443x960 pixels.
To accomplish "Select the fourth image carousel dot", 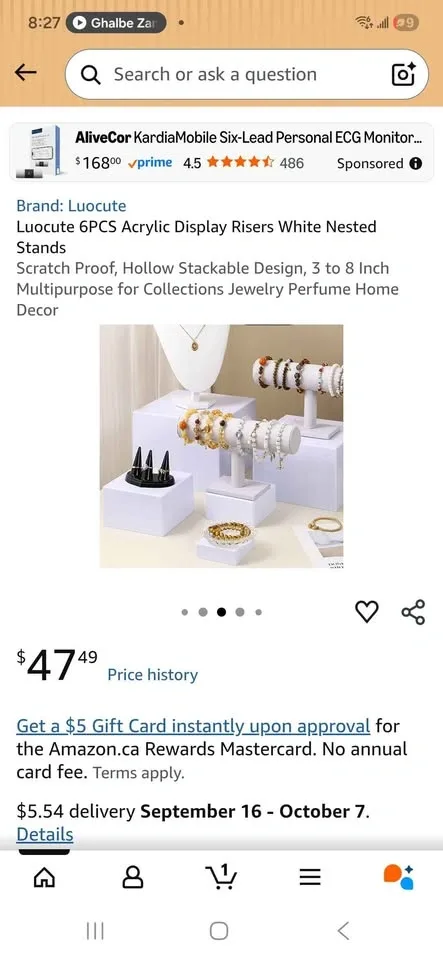I will [240, 612].
